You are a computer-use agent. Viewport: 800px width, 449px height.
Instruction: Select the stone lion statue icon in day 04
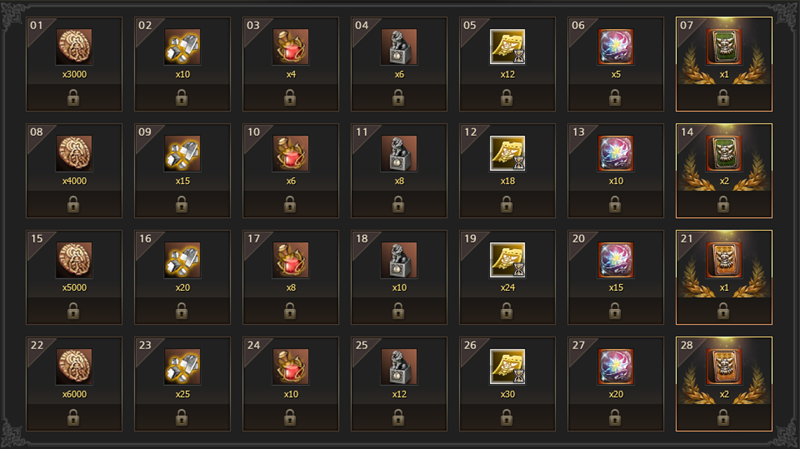point(399,46)
